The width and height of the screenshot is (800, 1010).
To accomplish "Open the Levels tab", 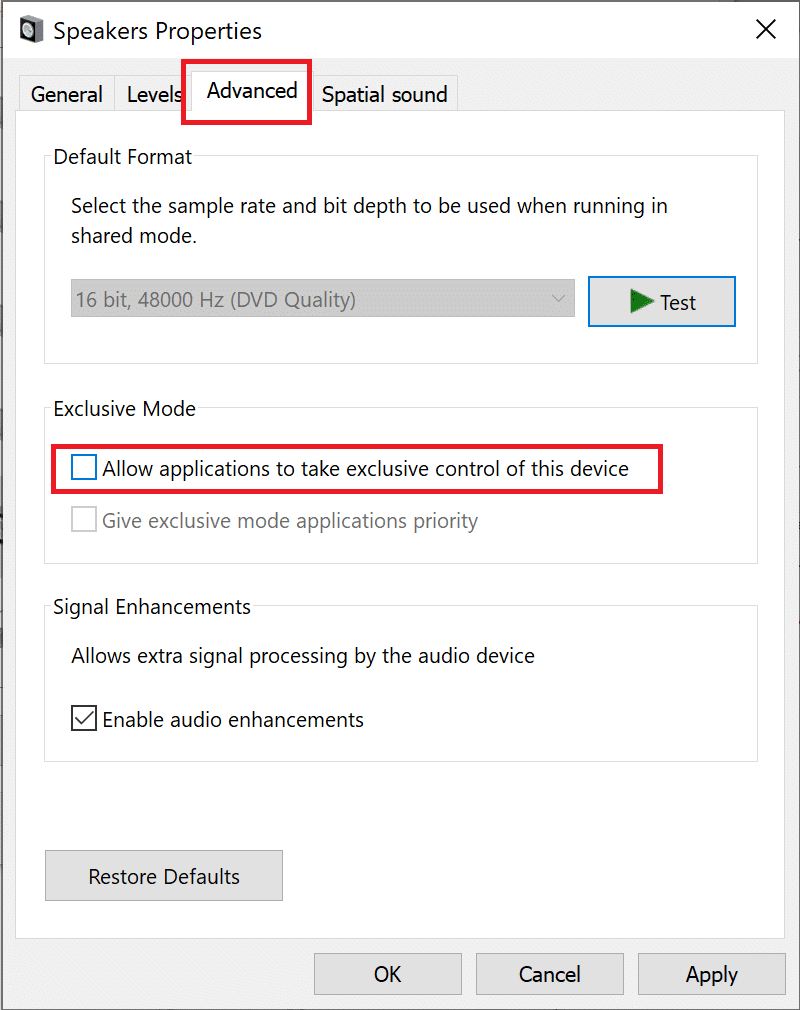I will tap(153, 95).
